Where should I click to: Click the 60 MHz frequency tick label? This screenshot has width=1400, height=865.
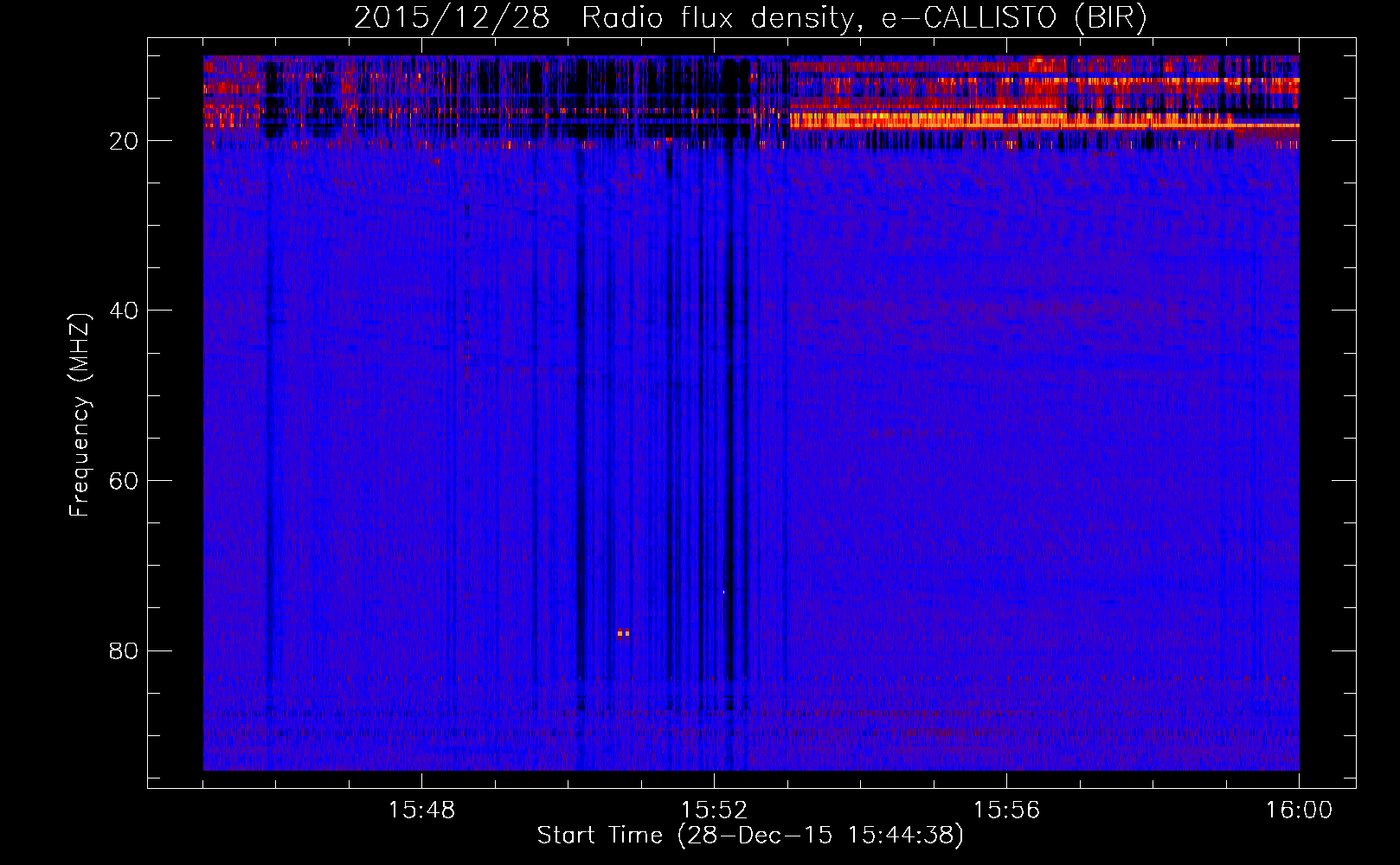click(x=124, y=481)
